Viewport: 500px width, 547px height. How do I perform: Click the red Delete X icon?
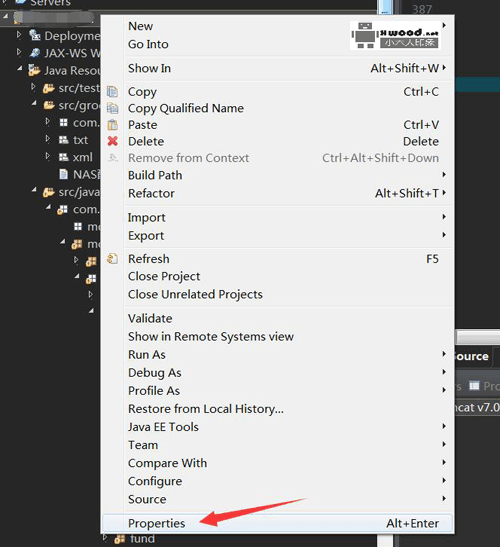pyautogui.click(x=112, y=141)
